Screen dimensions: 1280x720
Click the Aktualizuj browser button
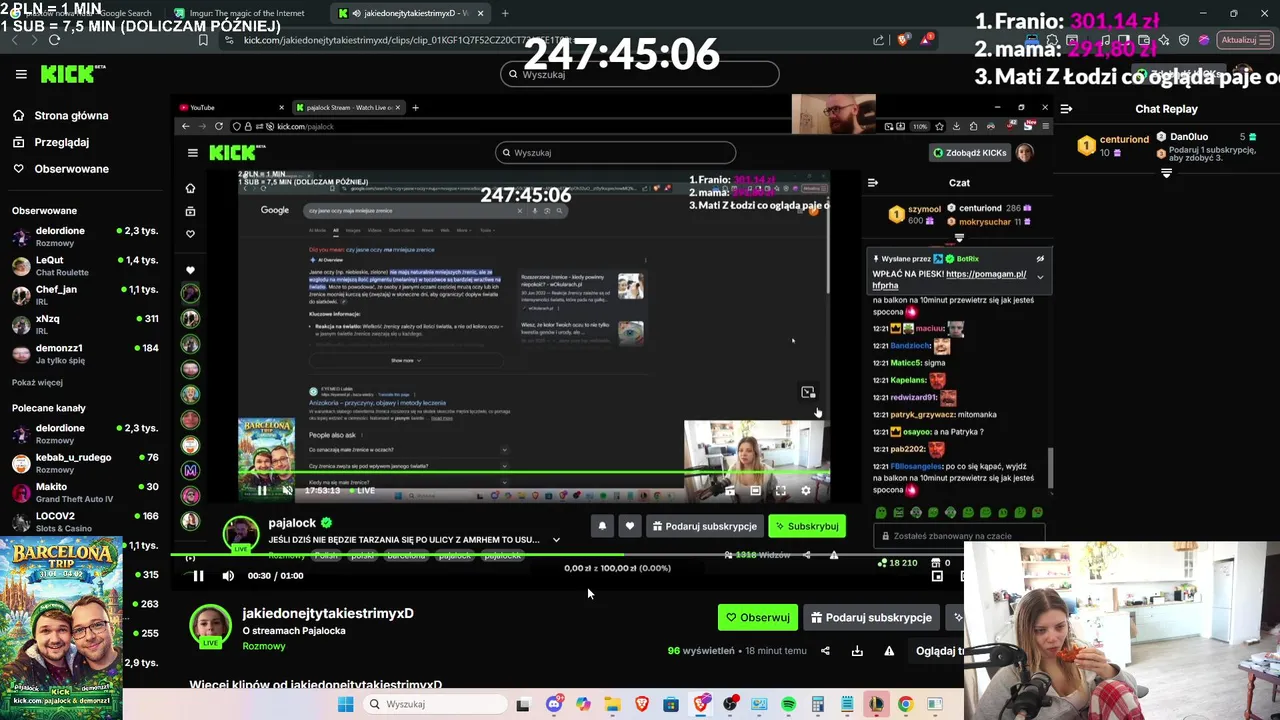point(1243,40)
